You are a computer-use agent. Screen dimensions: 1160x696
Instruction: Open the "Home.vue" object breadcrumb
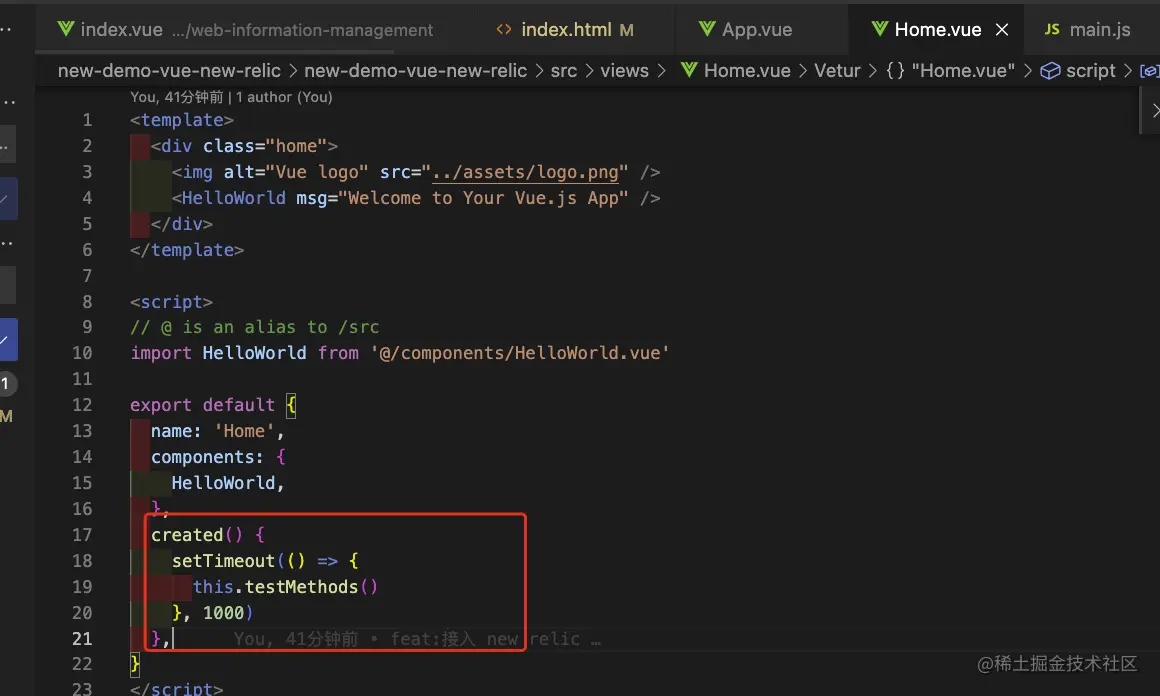(963, 70)
